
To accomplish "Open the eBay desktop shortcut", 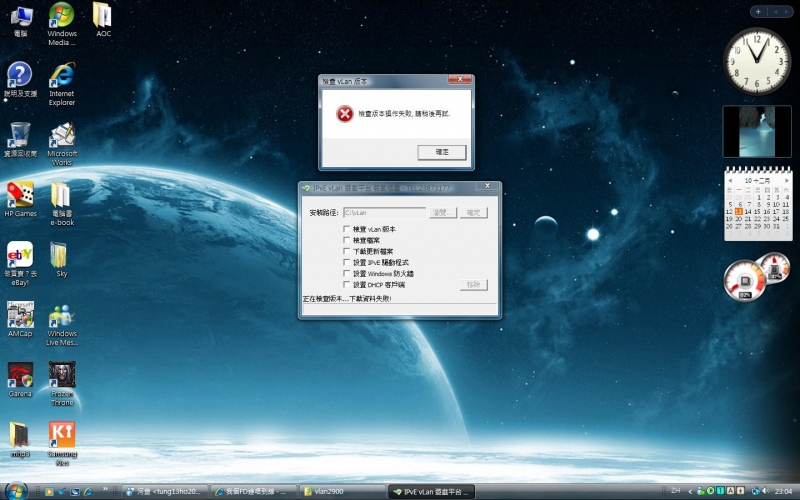I will pos(20,264).
